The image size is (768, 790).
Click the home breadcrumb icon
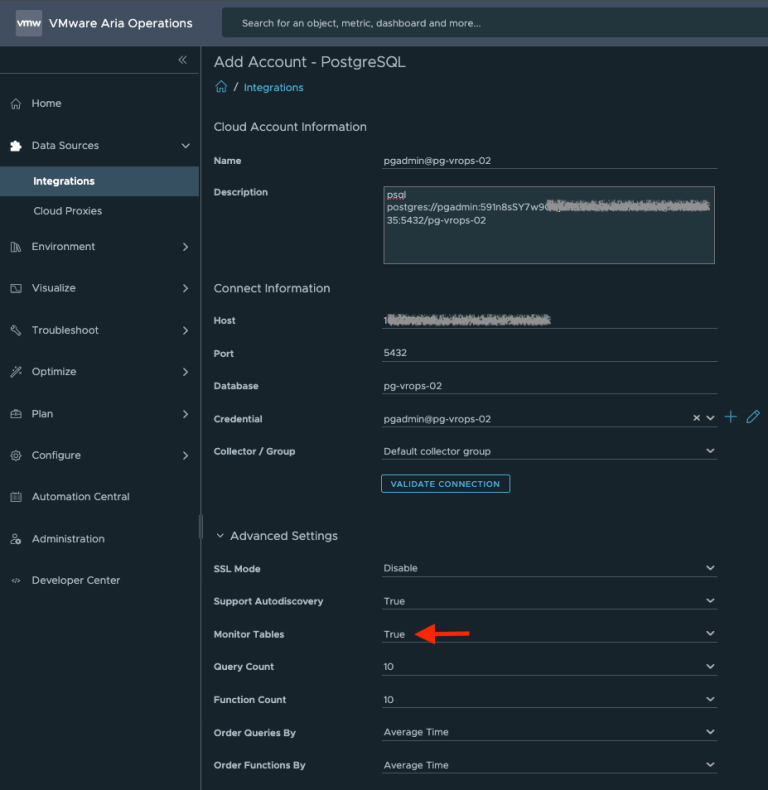click(221, 87)
